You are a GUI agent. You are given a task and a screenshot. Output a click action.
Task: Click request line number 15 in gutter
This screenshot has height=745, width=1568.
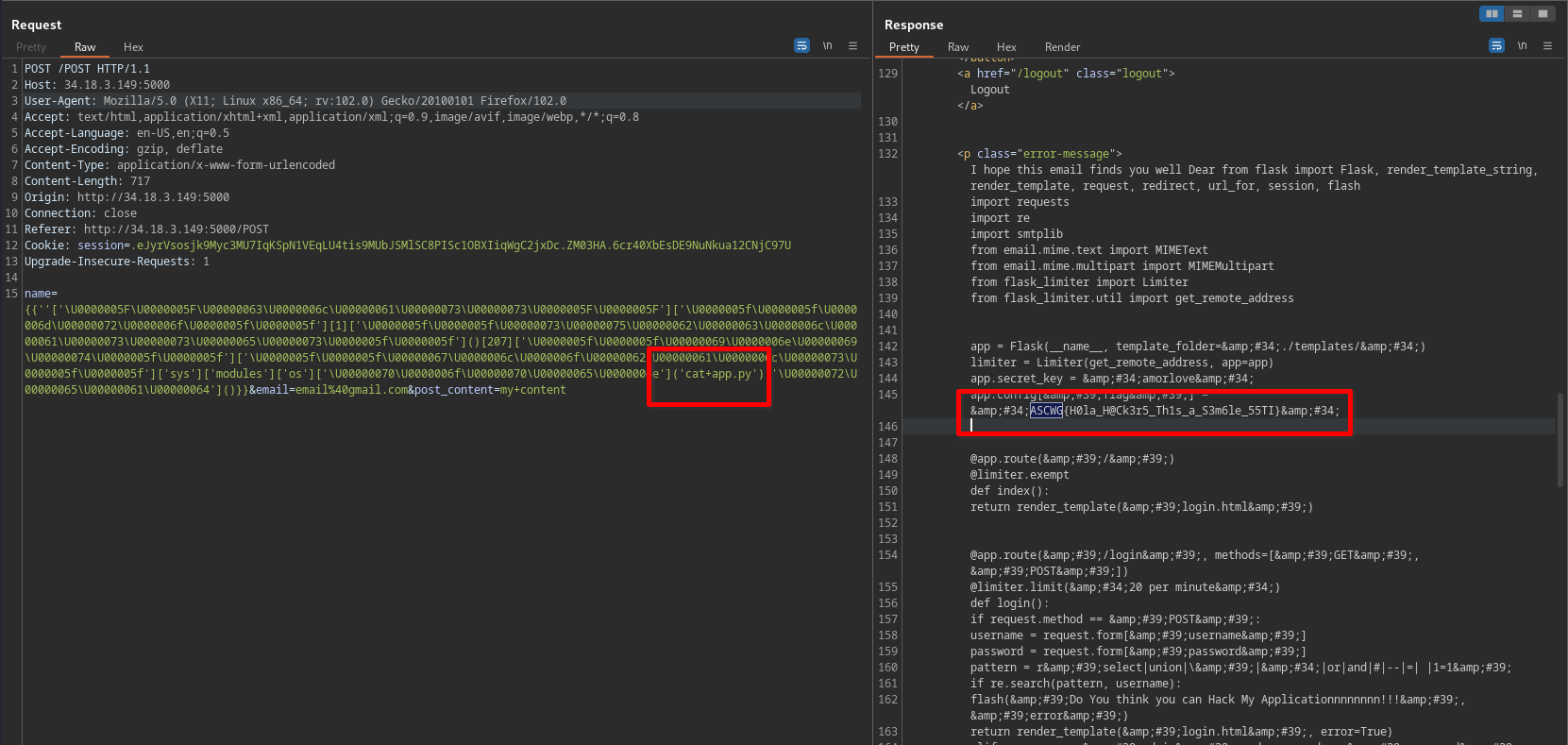click(x=11, y=294)
